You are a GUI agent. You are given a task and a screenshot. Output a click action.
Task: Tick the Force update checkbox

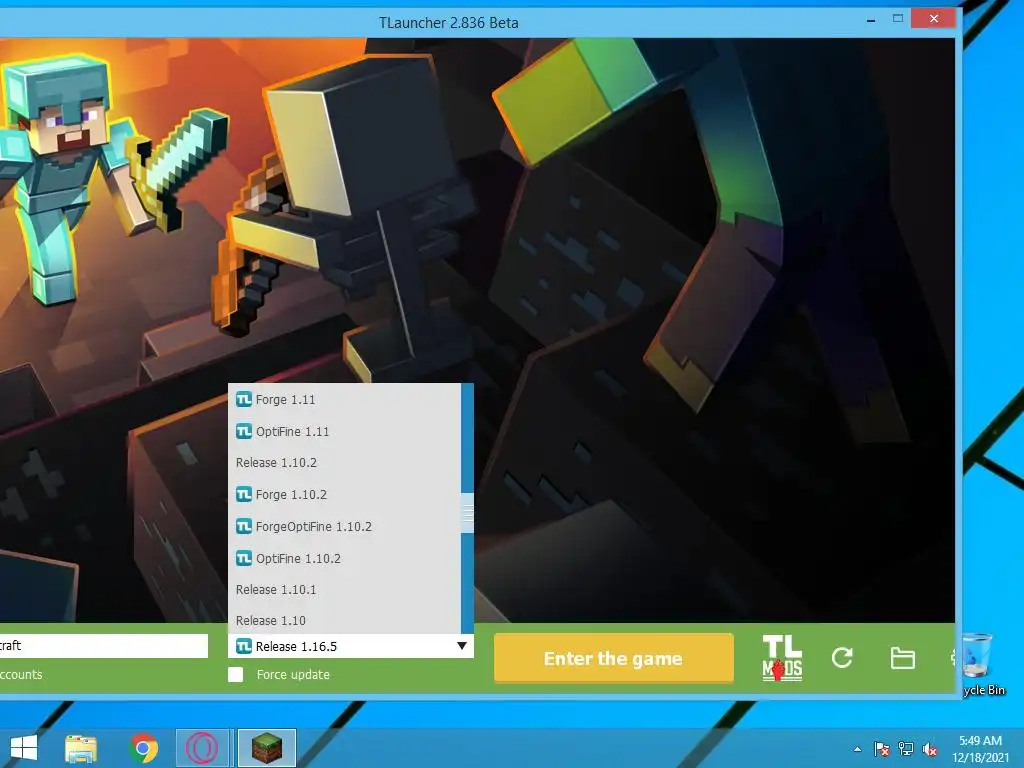(236, 675)
